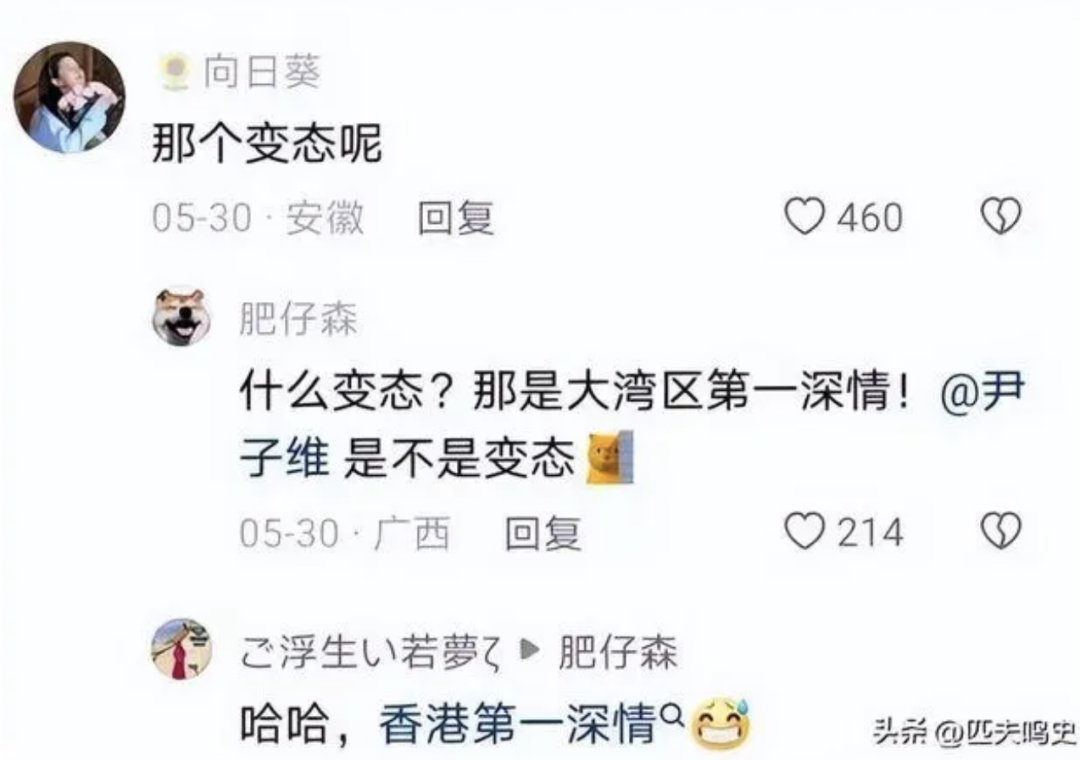This screenshot has height=760, width=1080.
Task: Tap the 460 like count
Action: 869,217
